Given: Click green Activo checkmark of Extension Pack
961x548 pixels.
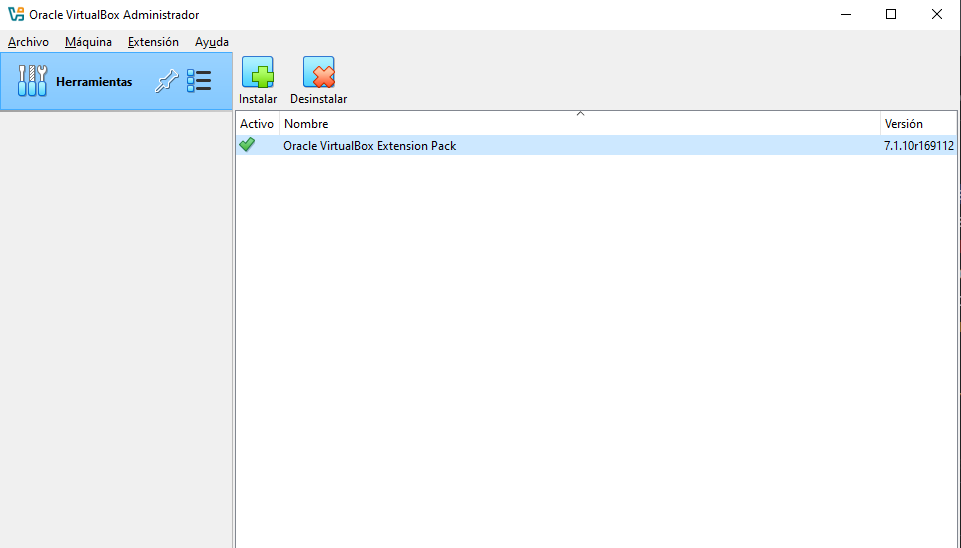Looking at the screenshot, I should coord(247,145).
